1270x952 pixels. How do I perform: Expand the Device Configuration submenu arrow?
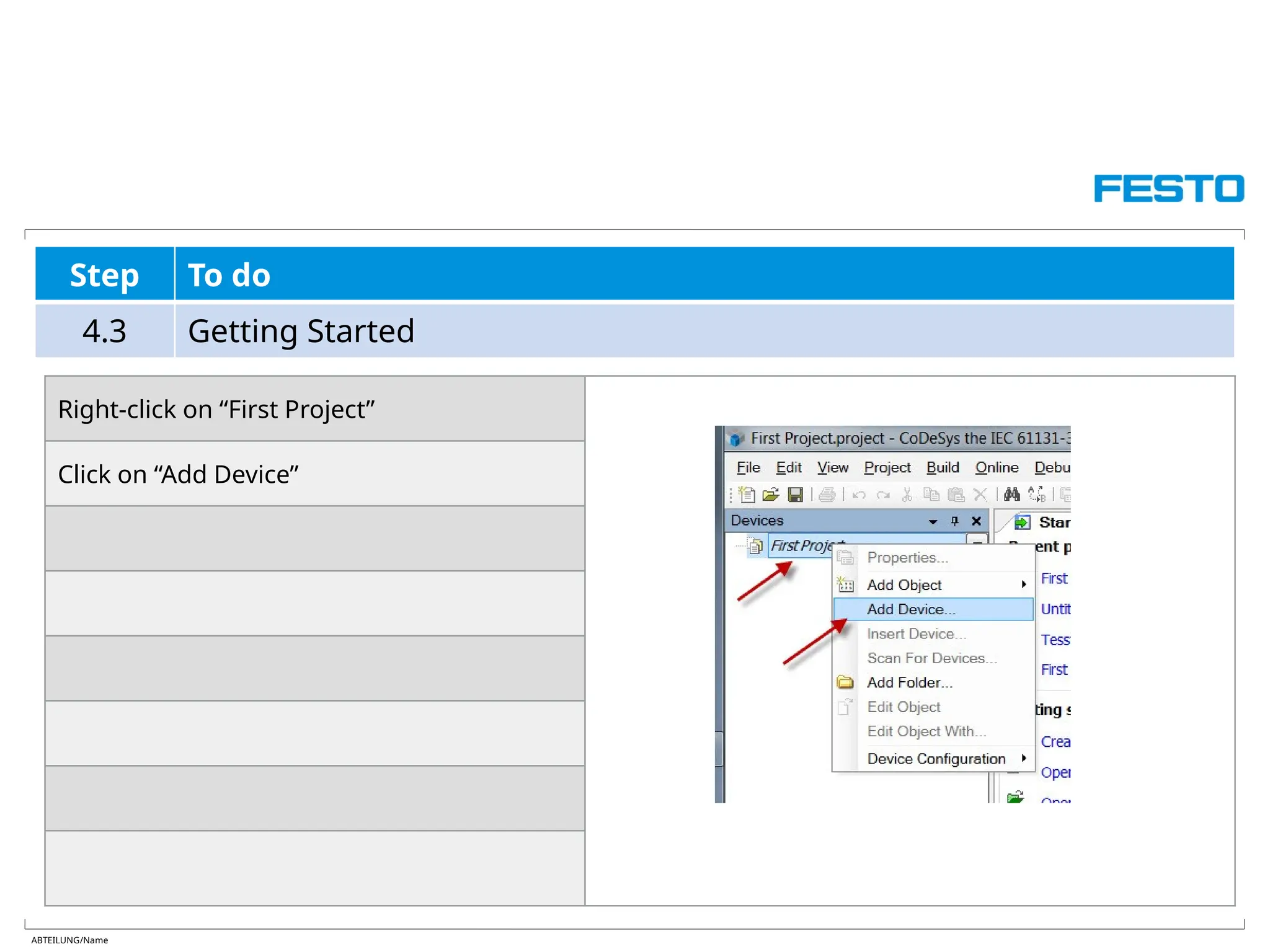(x=1024, y=758)
